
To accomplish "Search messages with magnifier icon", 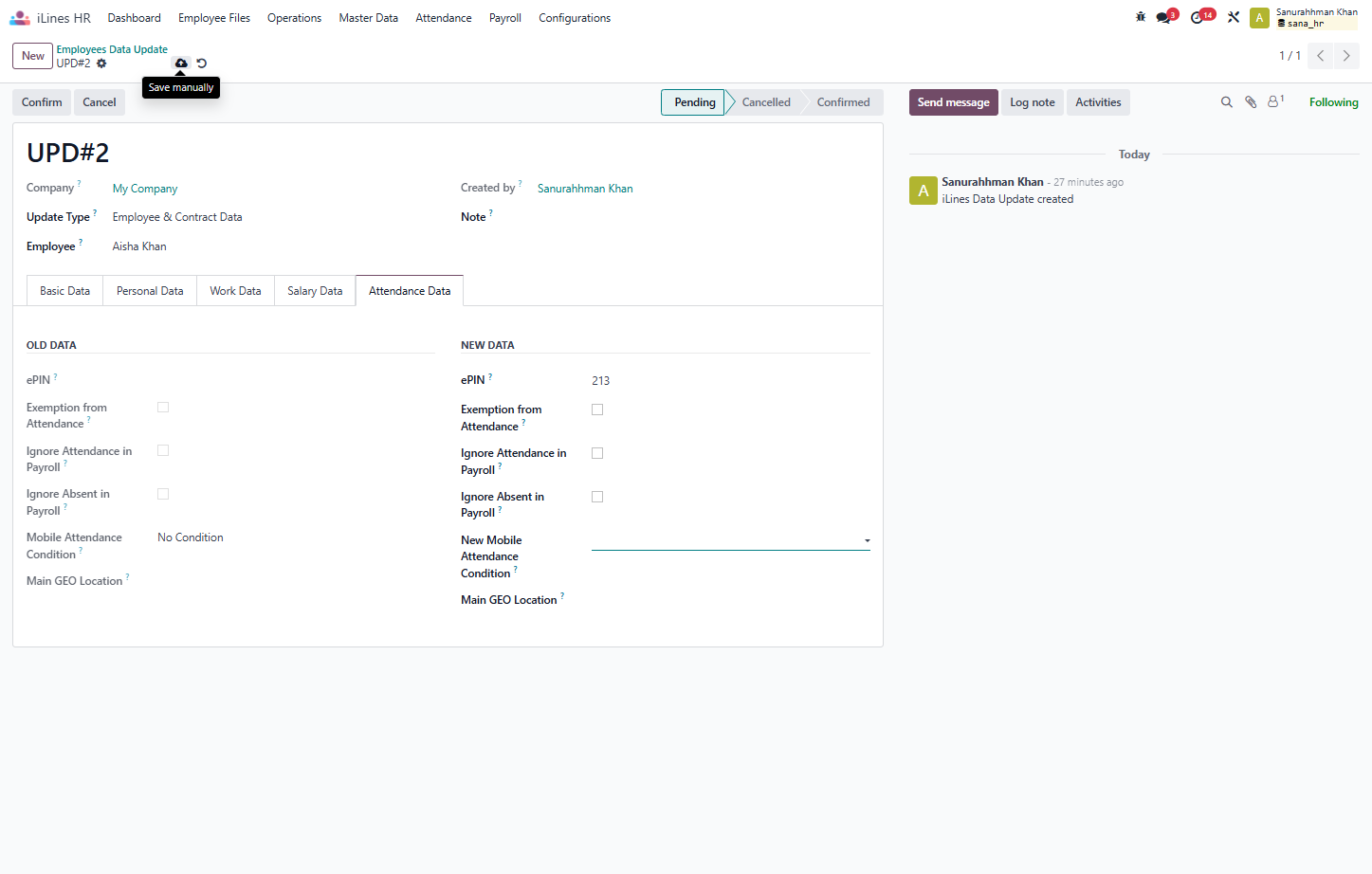I will (1226, 102).
